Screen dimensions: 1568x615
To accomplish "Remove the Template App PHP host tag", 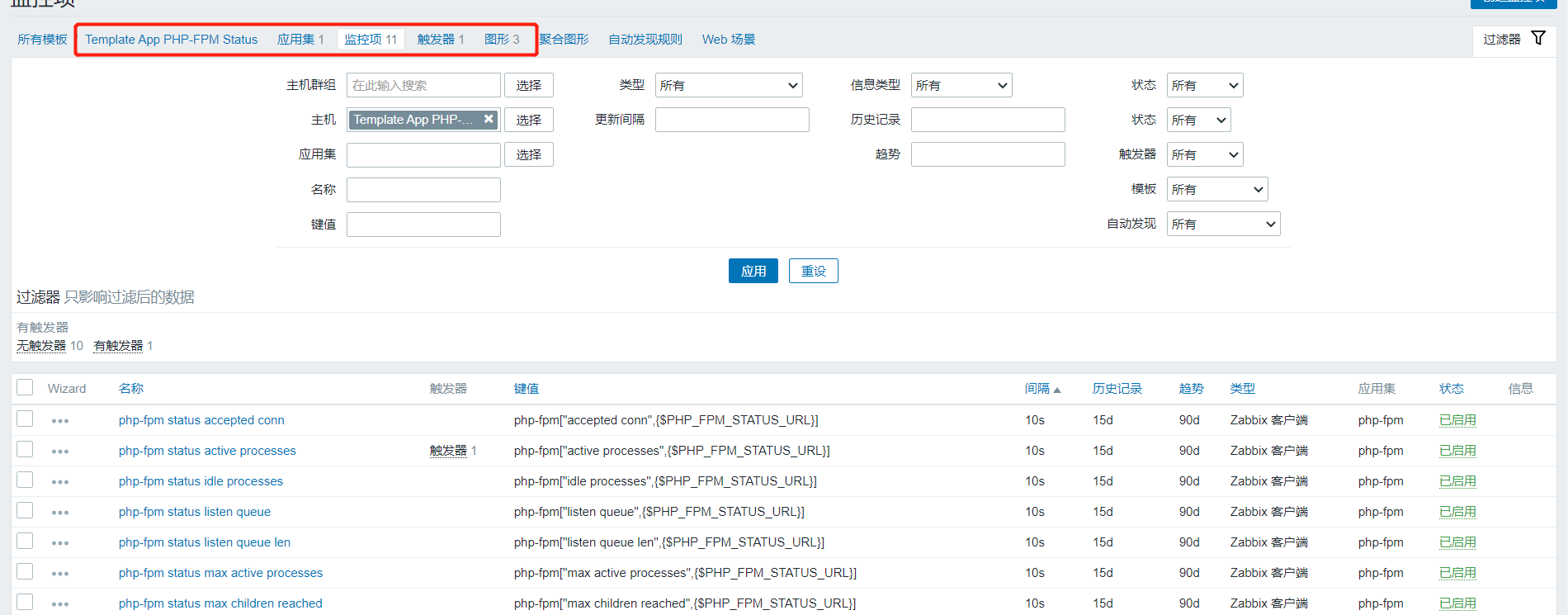I will click(x=489, y=119).
